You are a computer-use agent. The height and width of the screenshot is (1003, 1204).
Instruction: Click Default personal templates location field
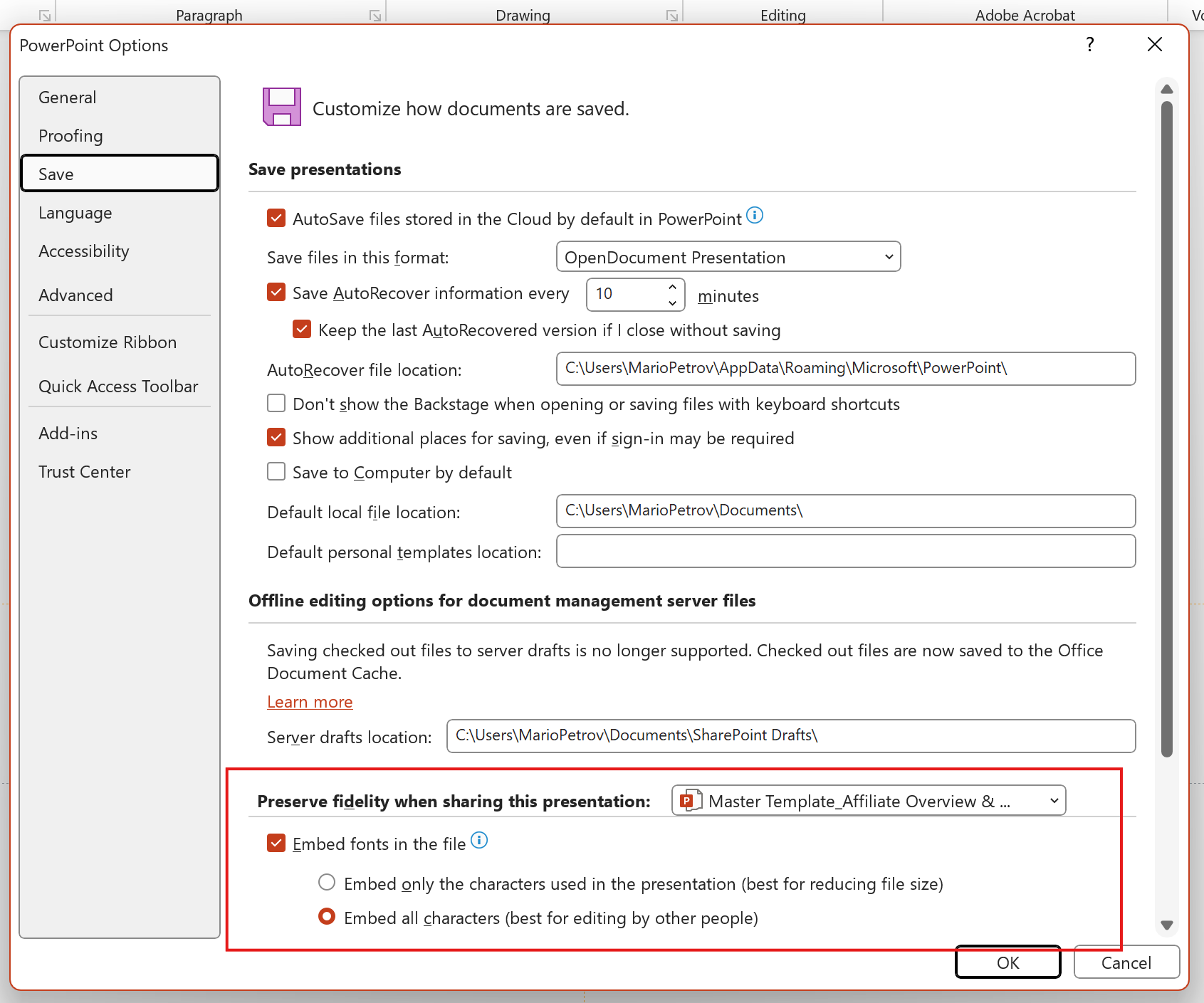coord(846,551)
